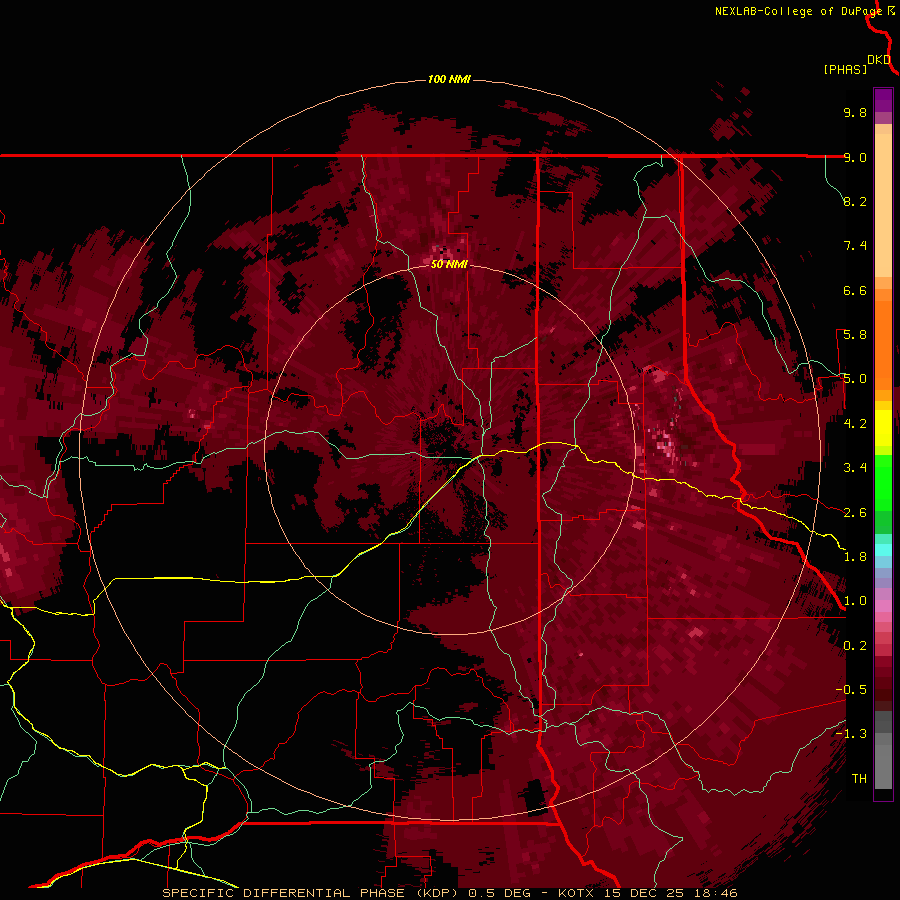Click the purple segment of the color bar
Image resolution: width=900 pixels, height=900 pixels.
(883, 101)
